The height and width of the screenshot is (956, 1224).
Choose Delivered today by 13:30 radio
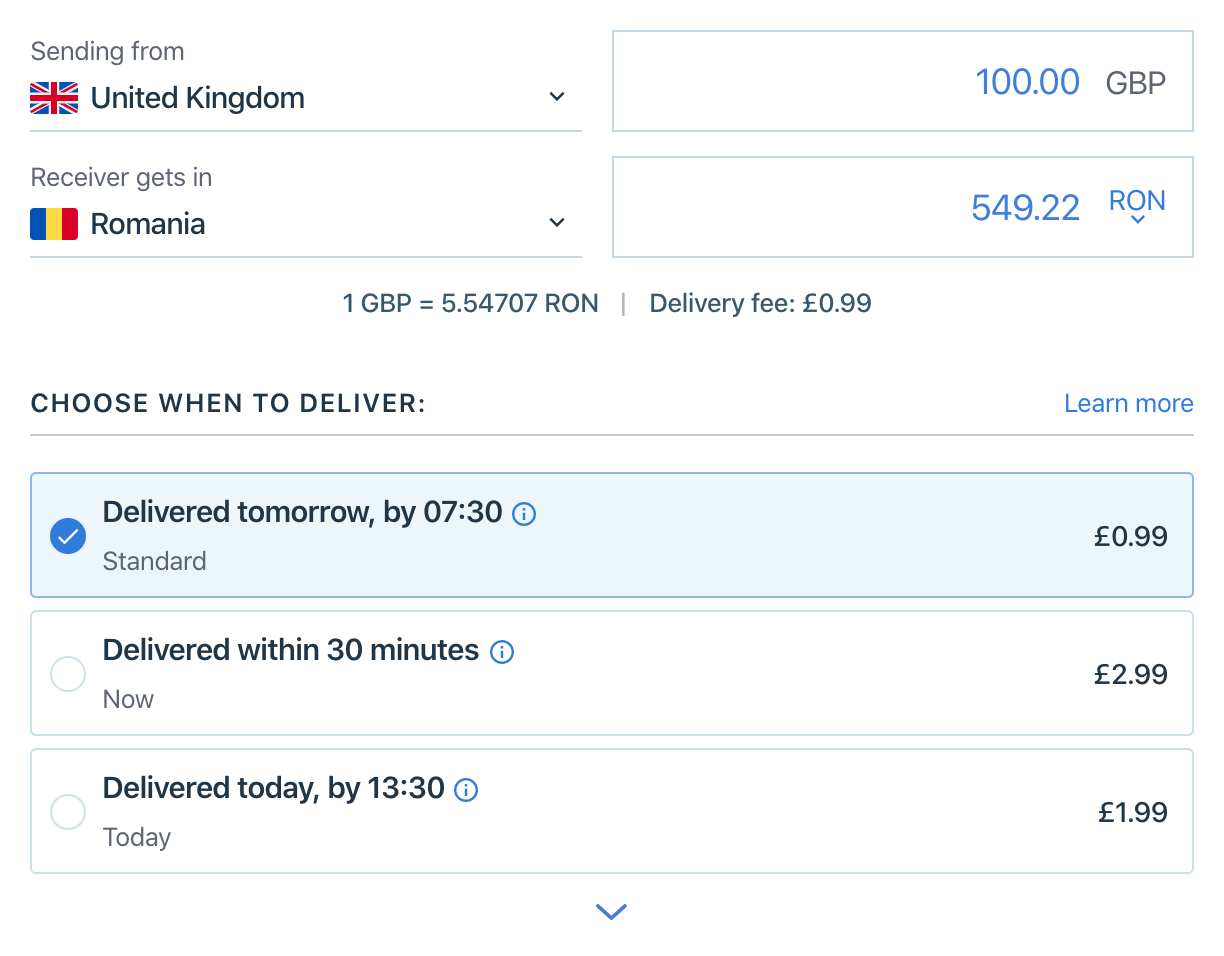[x=68, y=812]
